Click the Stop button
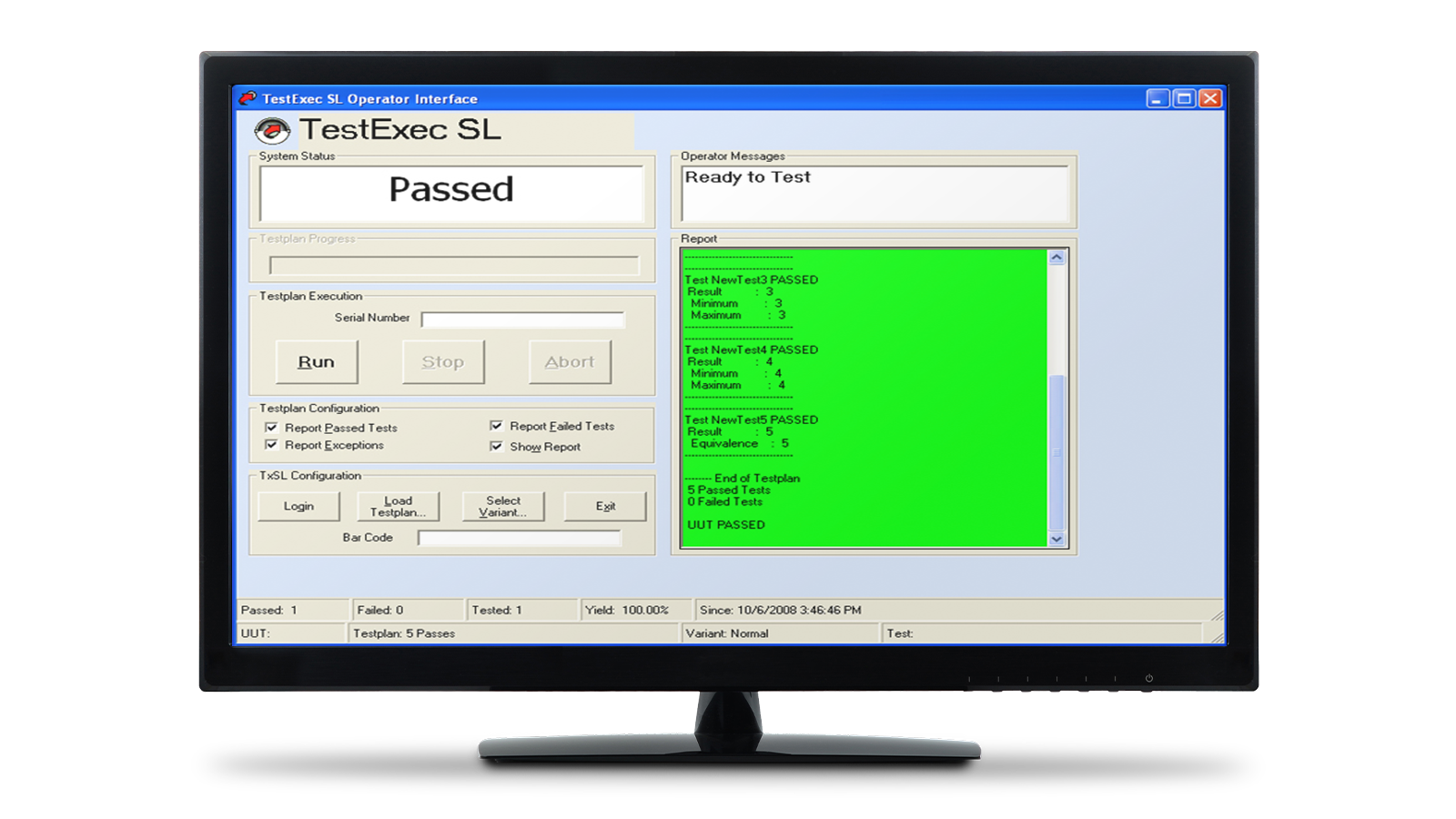The image size is (1456, 819). pyautogui.click(x=443, y=361)
